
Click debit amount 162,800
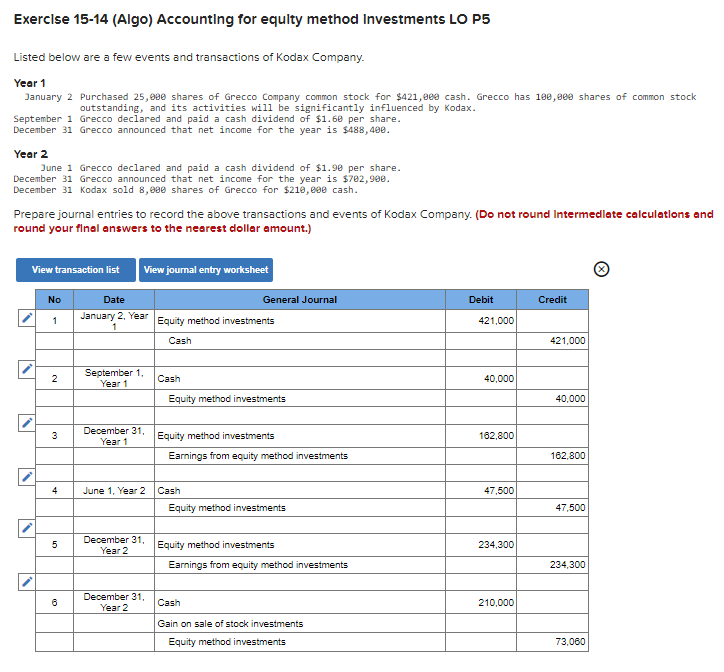[481, 436]
